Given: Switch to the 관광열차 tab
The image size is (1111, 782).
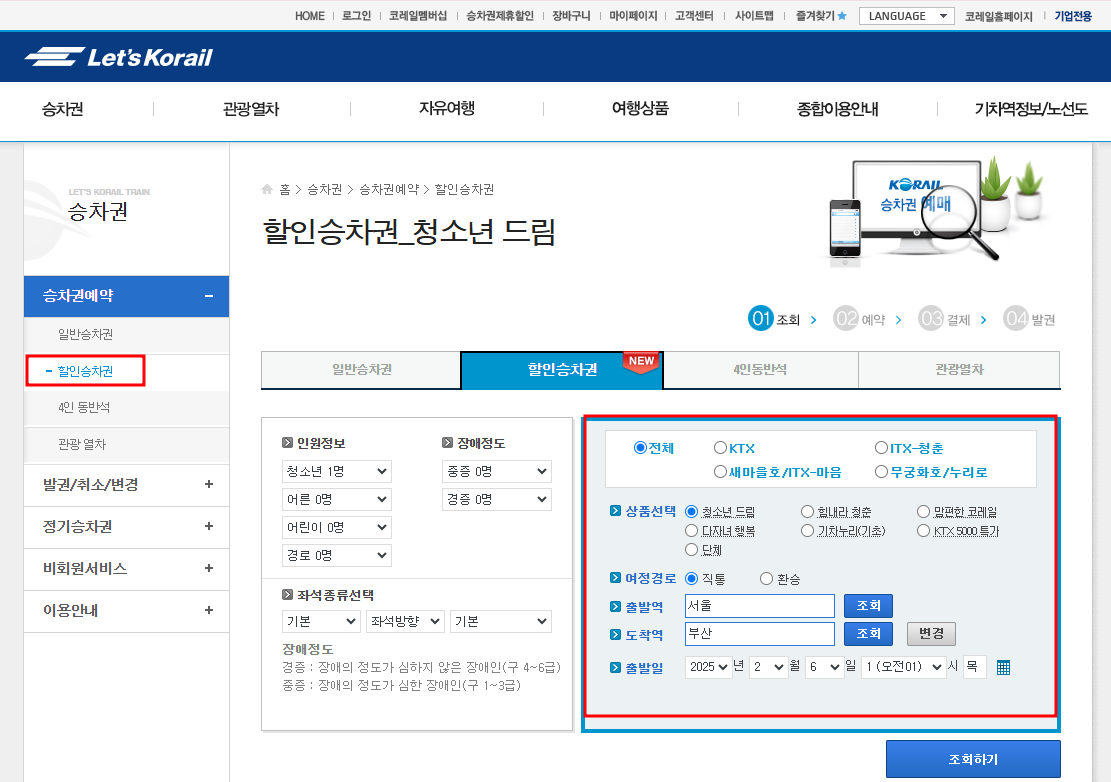Looking at the screenshot, I should point(959,370).
